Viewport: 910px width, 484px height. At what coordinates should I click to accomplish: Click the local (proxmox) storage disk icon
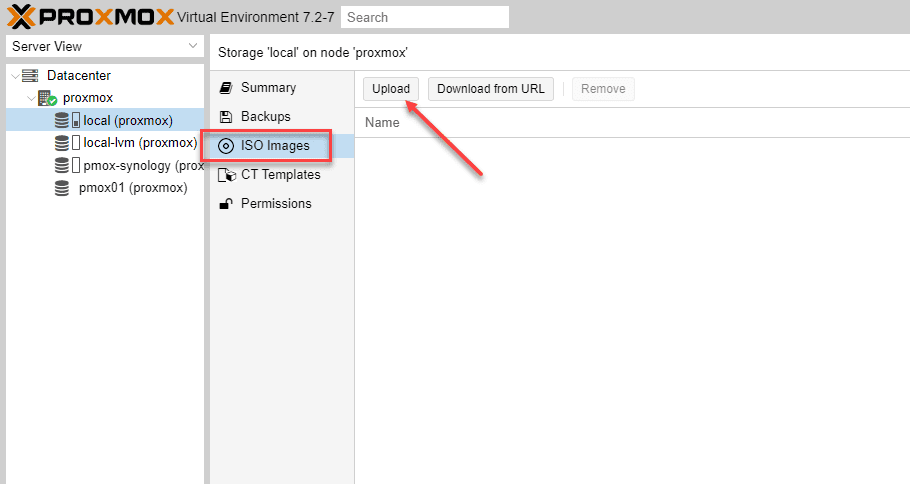point(62,120)
